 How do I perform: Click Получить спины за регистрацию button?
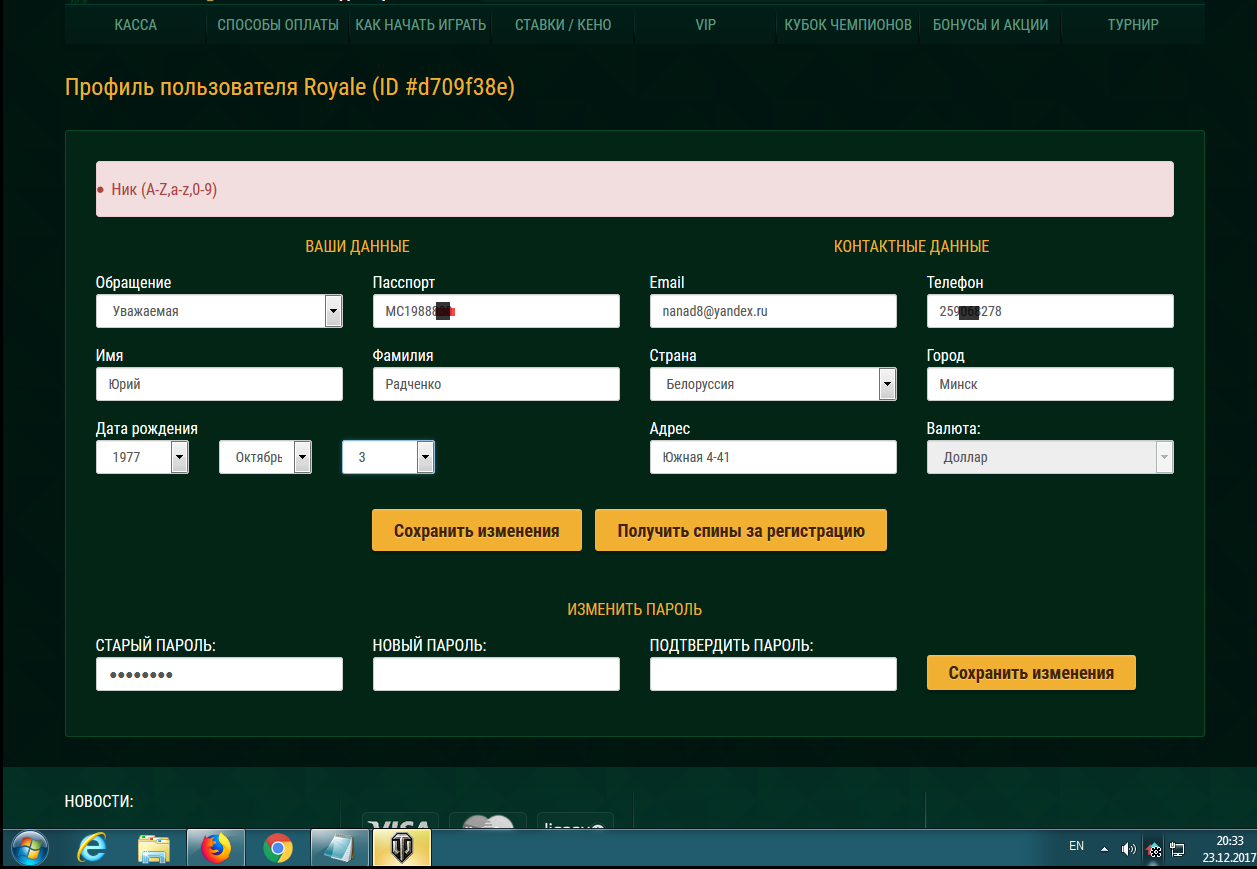pos(740,531)
